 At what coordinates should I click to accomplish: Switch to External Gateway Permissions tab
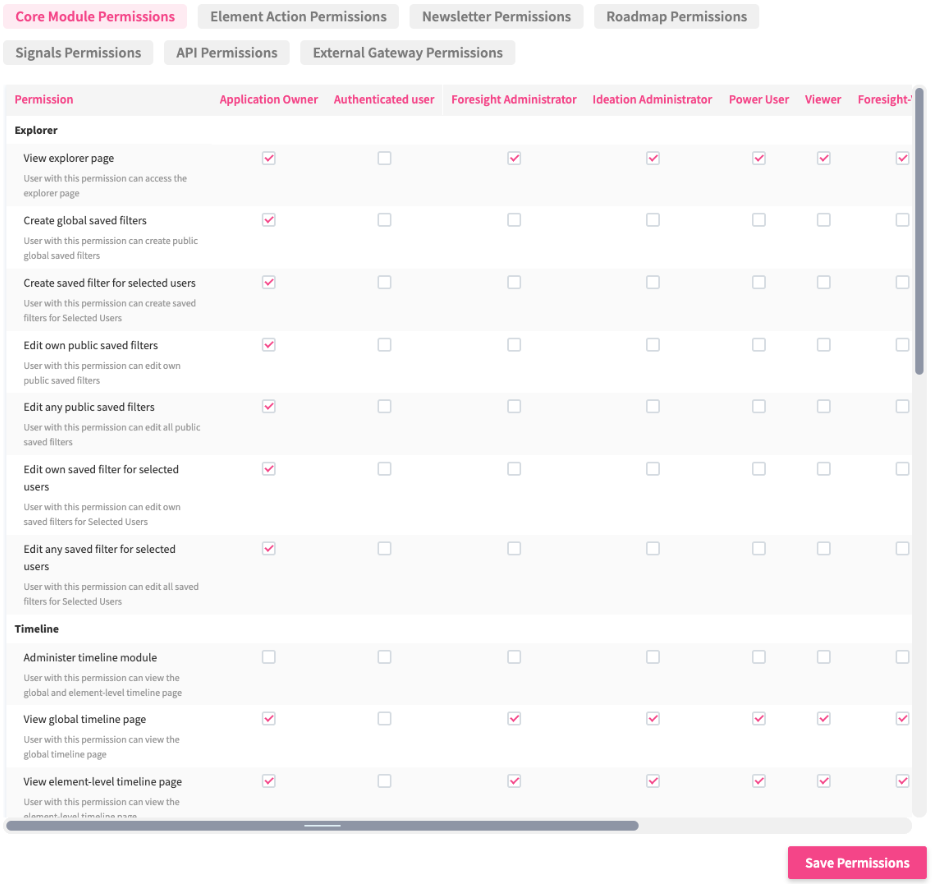click(x=407, y=53)
